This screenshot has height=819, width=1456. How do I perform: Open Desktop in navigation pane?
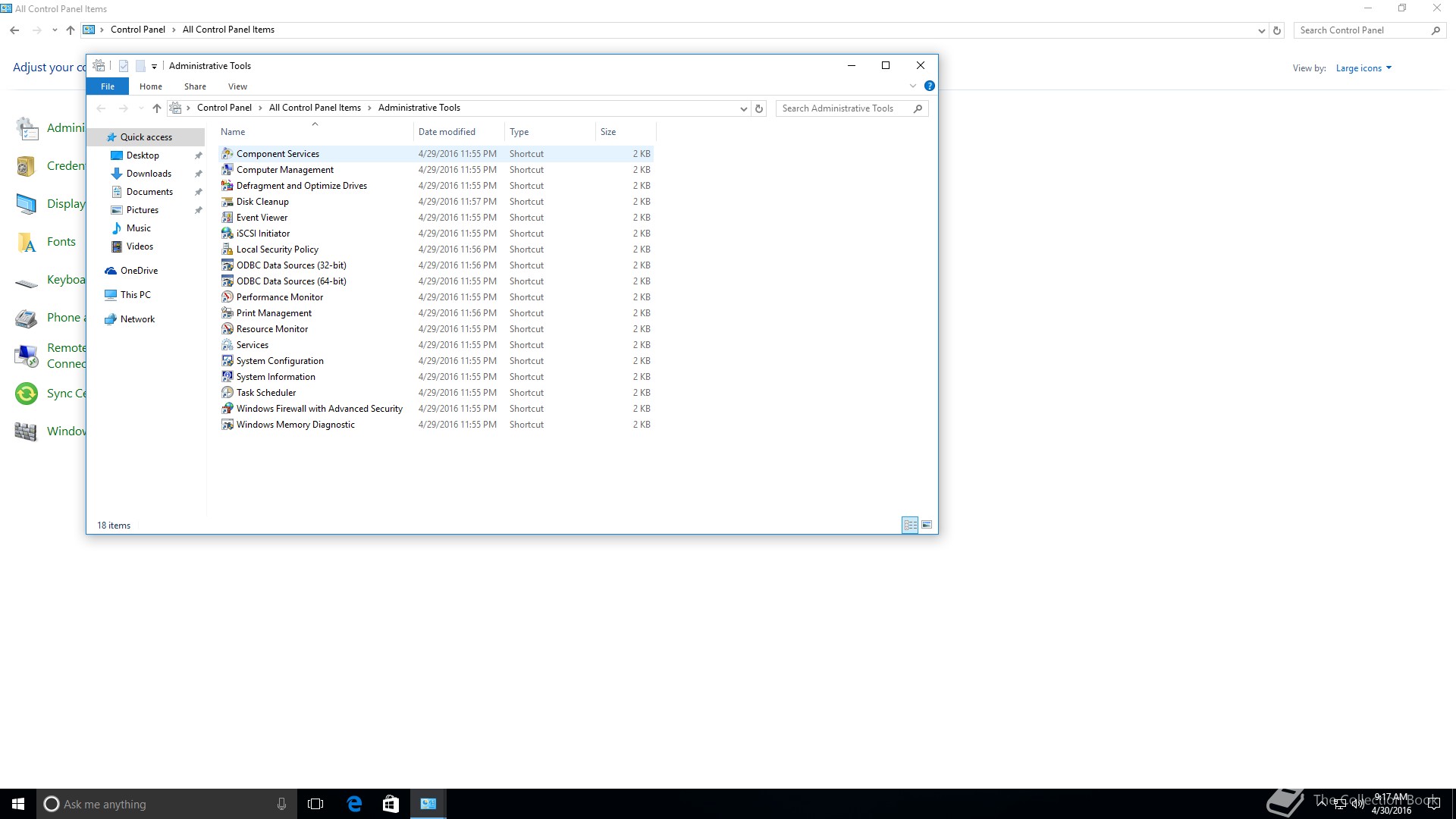(x=143, y=155)
